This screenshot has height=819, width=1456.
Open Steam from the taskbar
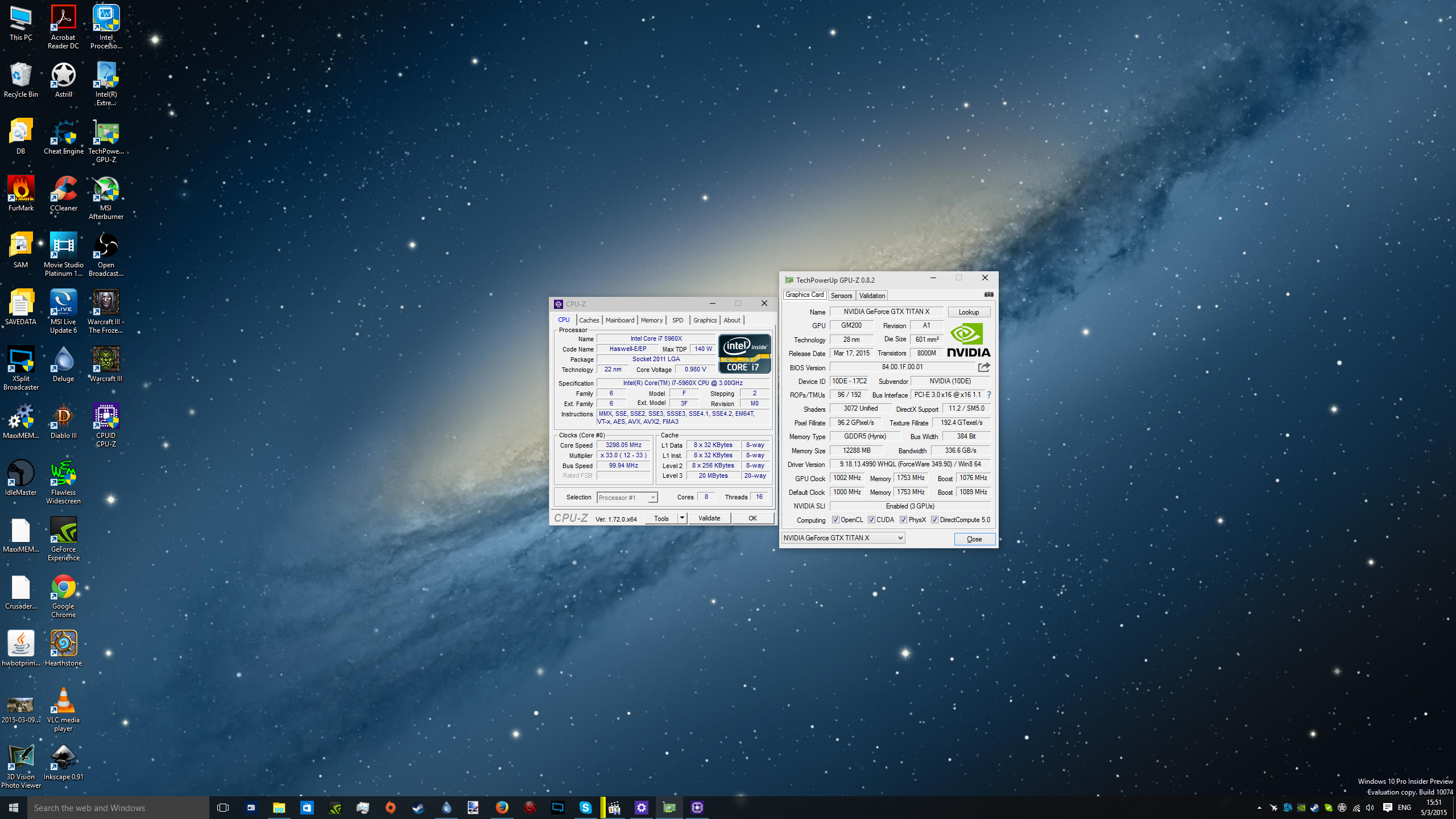419,808
